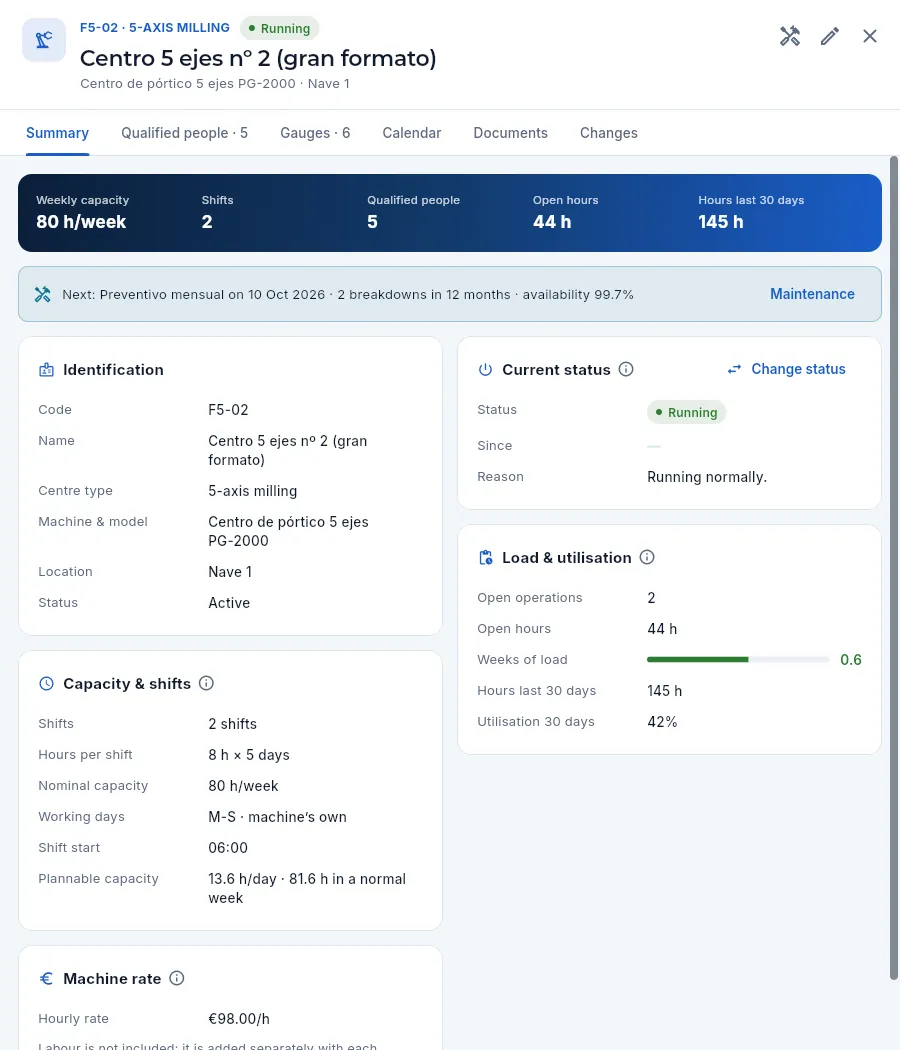
Task: Click the Running badge in header
Action: pos(279,28)
